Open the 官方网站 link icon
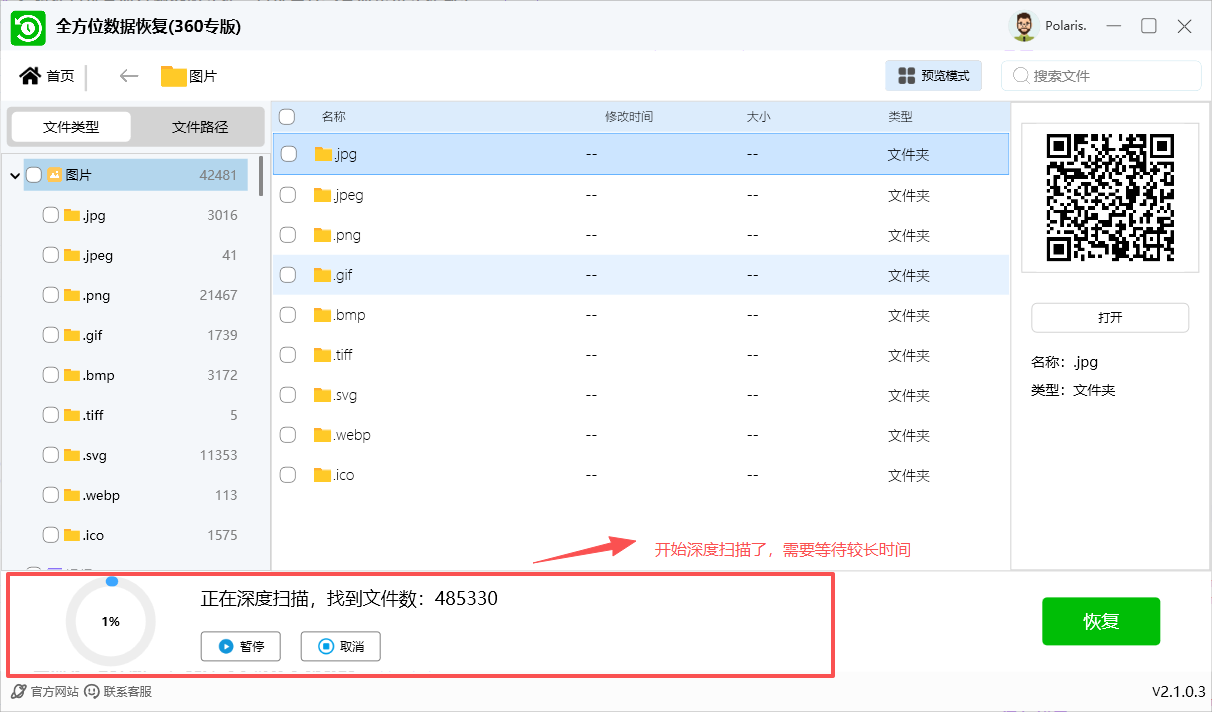Screen dimensions: 1212x712 18,691
